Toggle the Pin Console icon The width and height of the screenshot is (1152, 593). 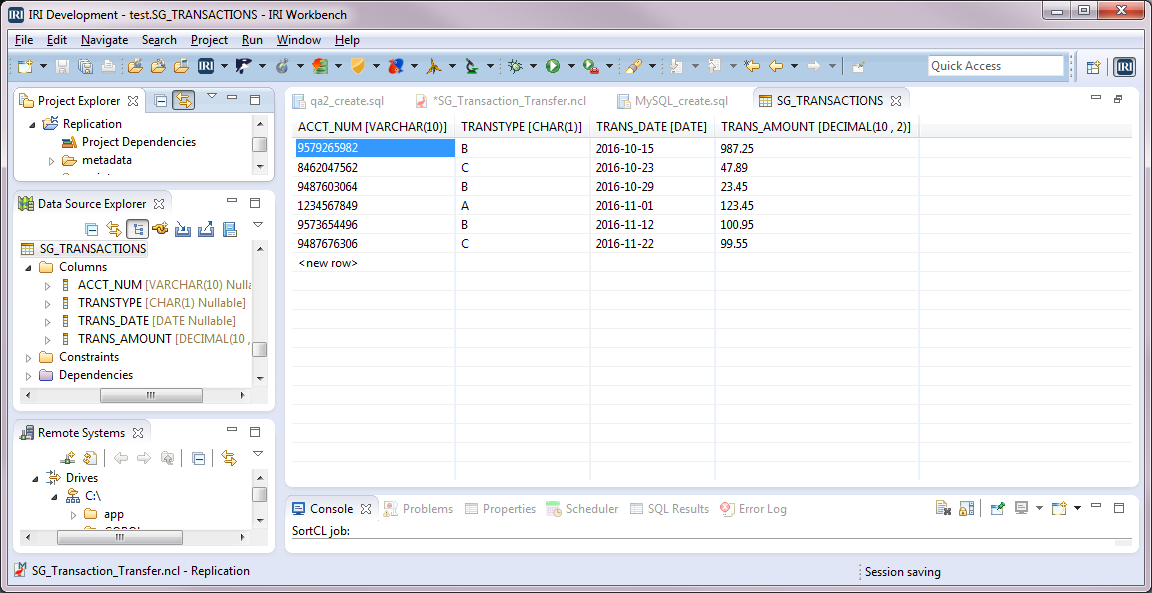point(998,508)
